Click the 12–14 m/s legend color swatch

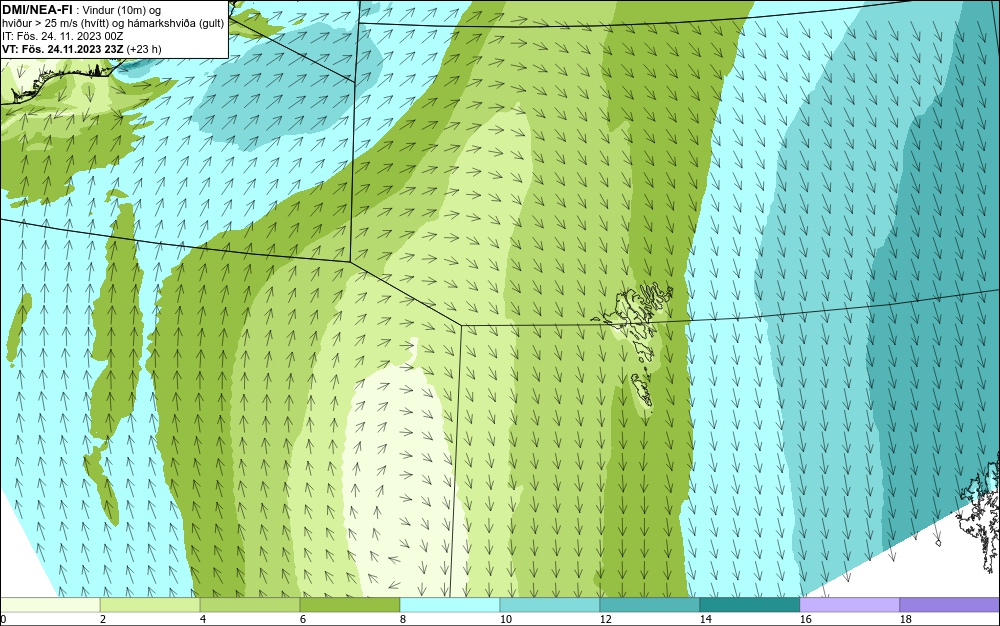click(x=649, y=605)
